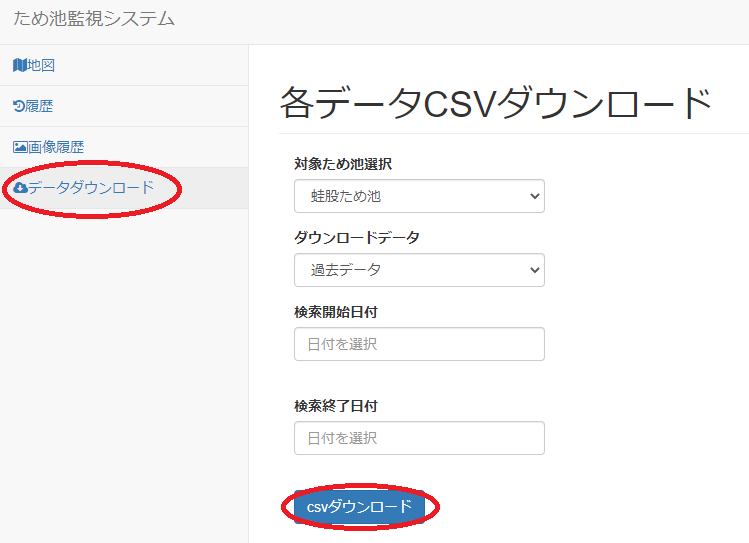Image resolution: width=749 pixels, height=543 pixels.
Task: Click the 対象ため池選択 label text
Action: pos(342,163)
